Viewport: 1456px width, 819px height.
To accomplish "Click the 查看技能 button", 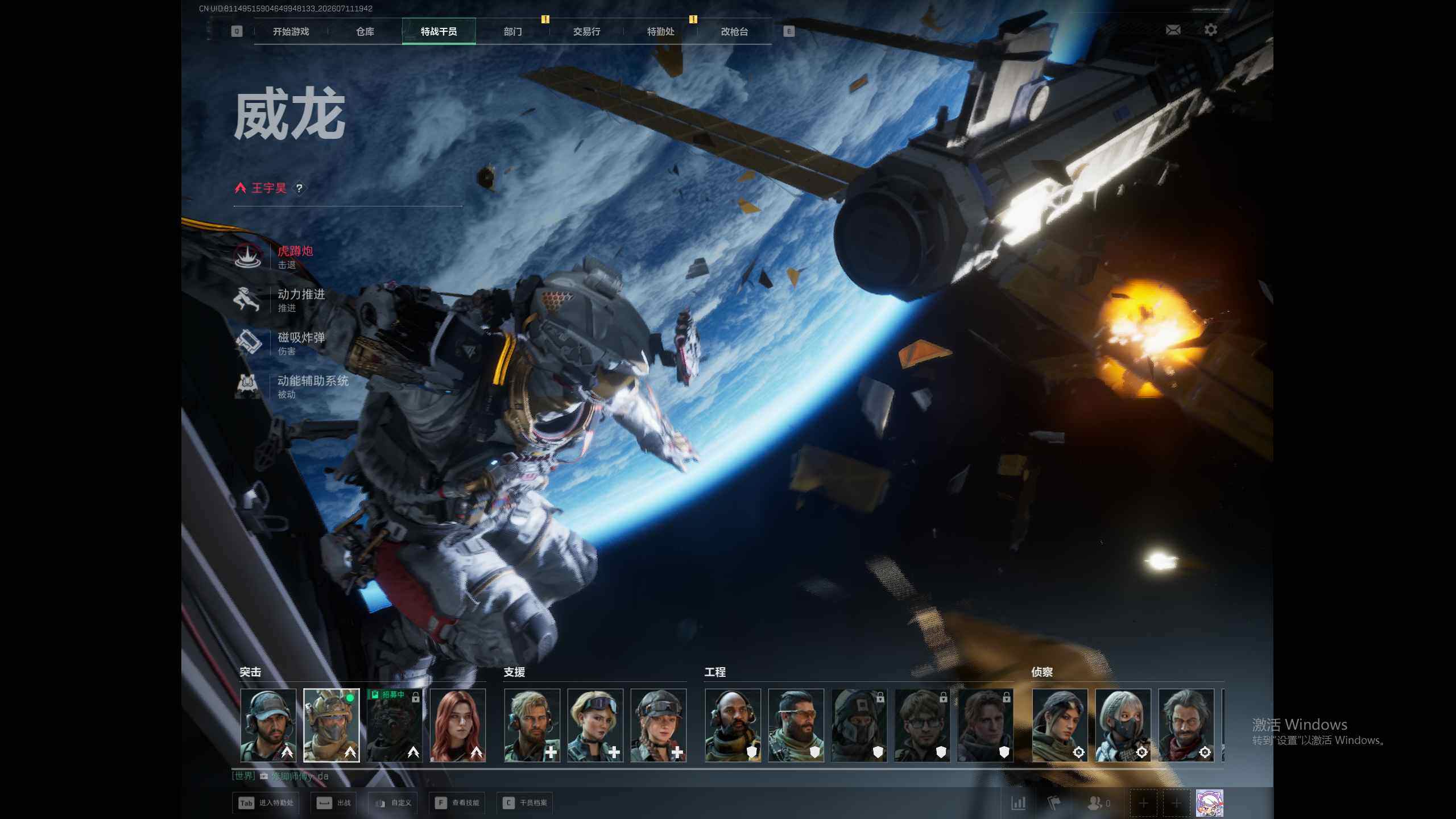I will point(457,803).
